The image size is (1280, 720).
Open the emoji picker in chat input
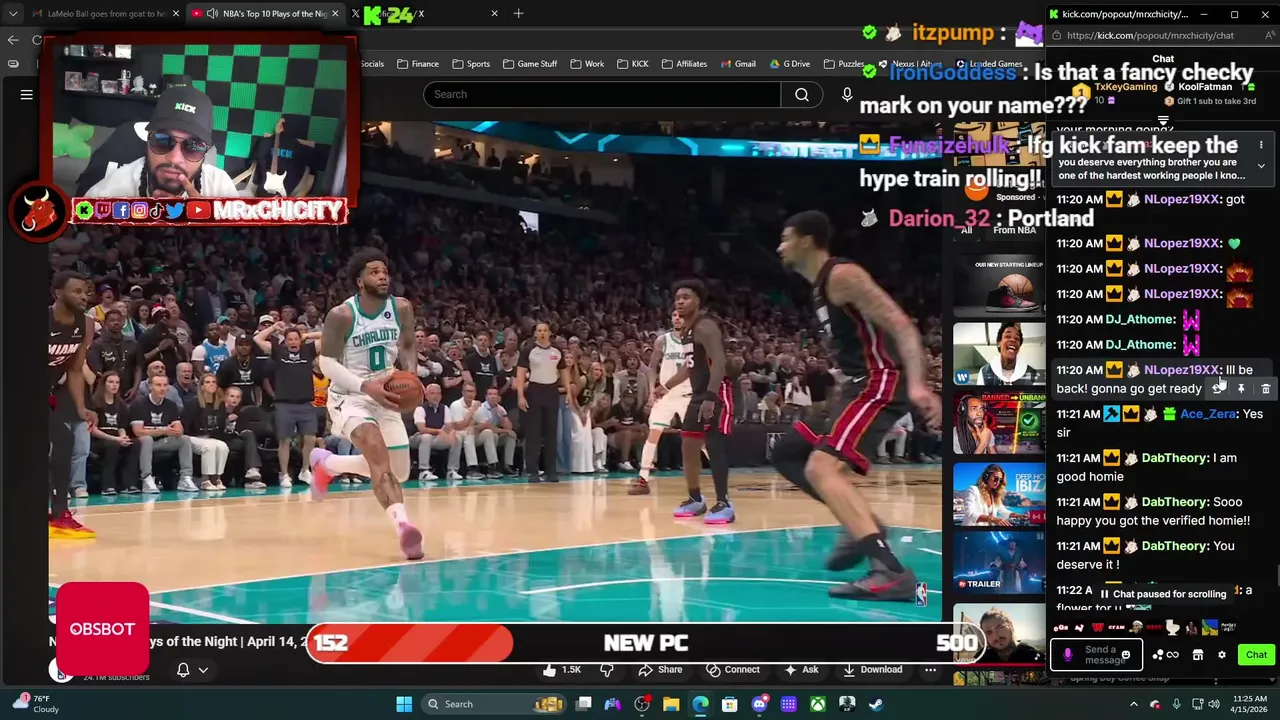point(1126,655)
